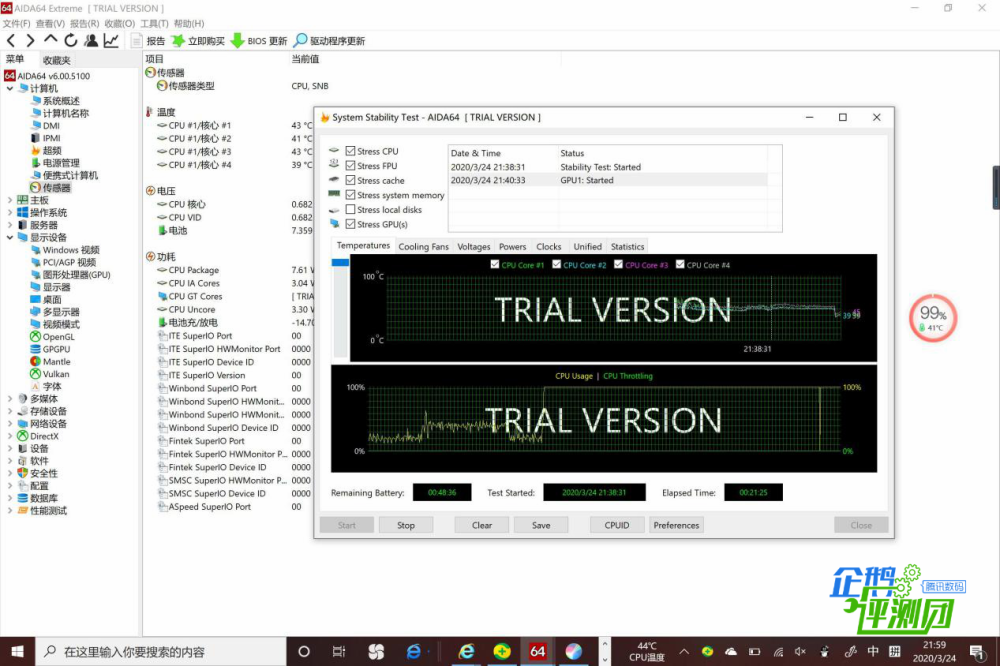Click blue slider left of temperature graph
This screenshot has width=1000, height=666.
(x=340, y=262)
